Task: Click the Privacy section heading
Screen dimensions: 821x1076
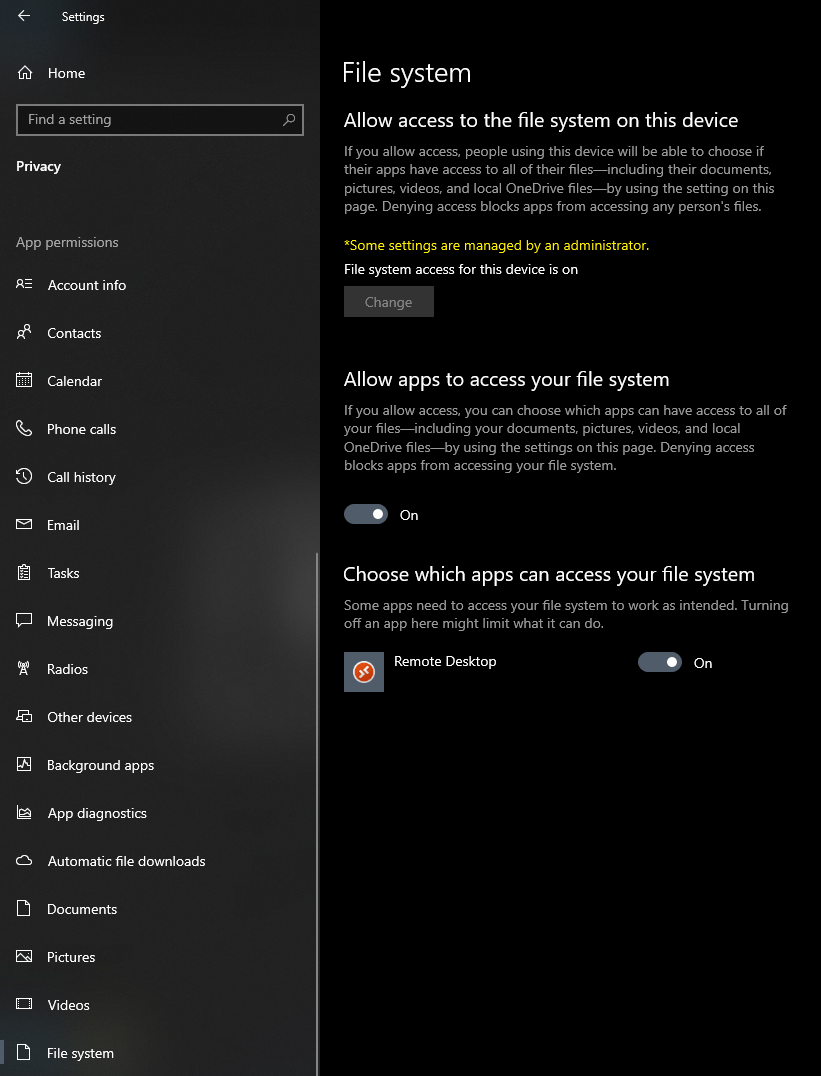Action: pyautogui.click(x=38, y=166)
